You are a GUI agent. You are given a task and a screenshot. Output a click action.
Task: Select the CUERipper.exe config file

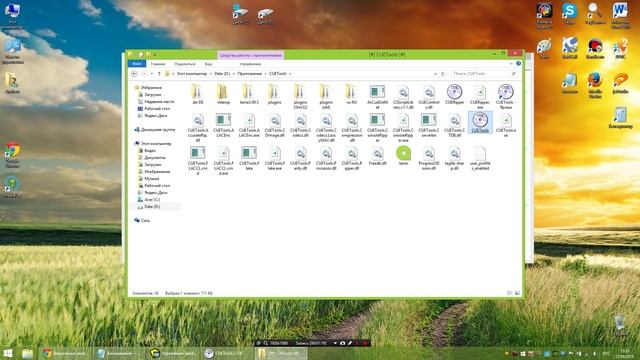(x=480, y=97)
